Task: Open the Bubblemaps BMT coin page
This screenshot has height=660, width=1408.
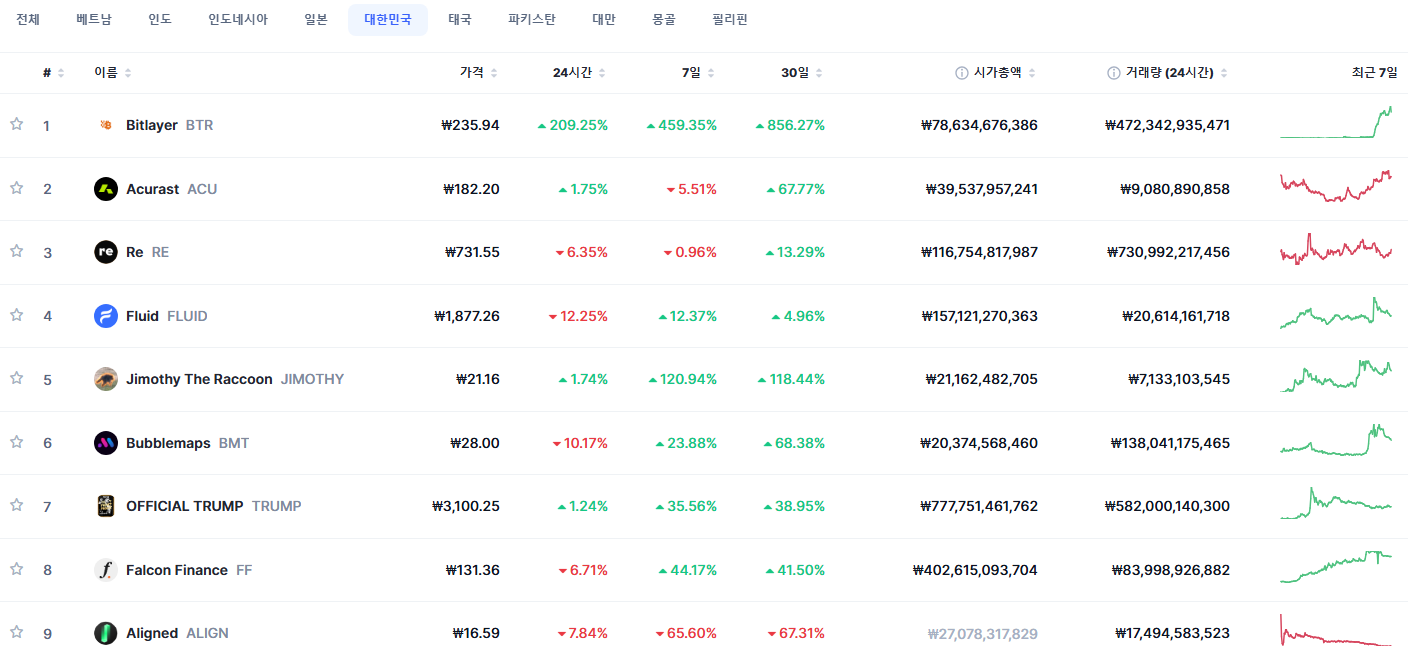Action: coord(188,443)
